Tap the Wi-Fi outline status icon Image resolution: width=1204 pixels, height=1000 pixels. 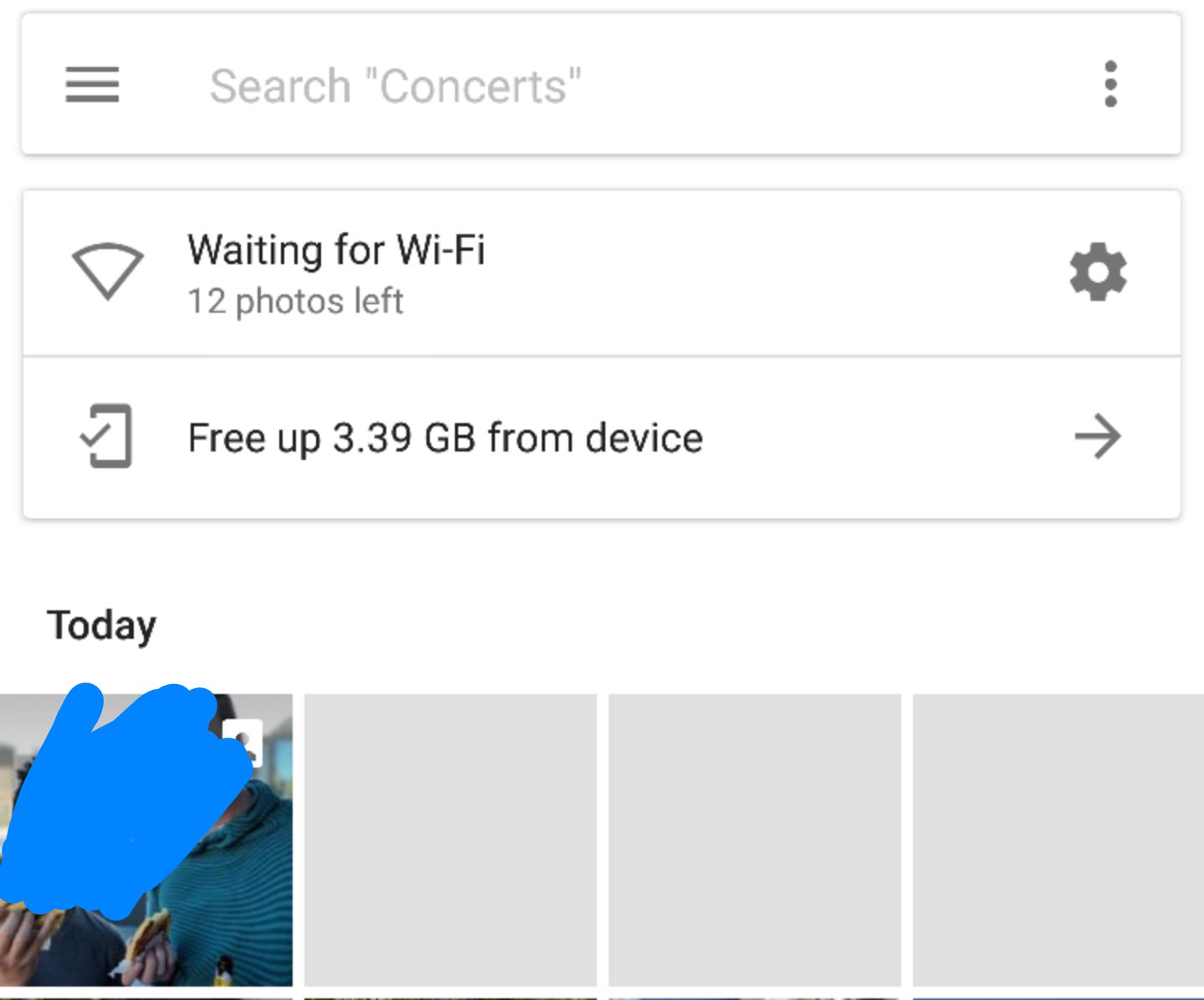coord(108,272)
